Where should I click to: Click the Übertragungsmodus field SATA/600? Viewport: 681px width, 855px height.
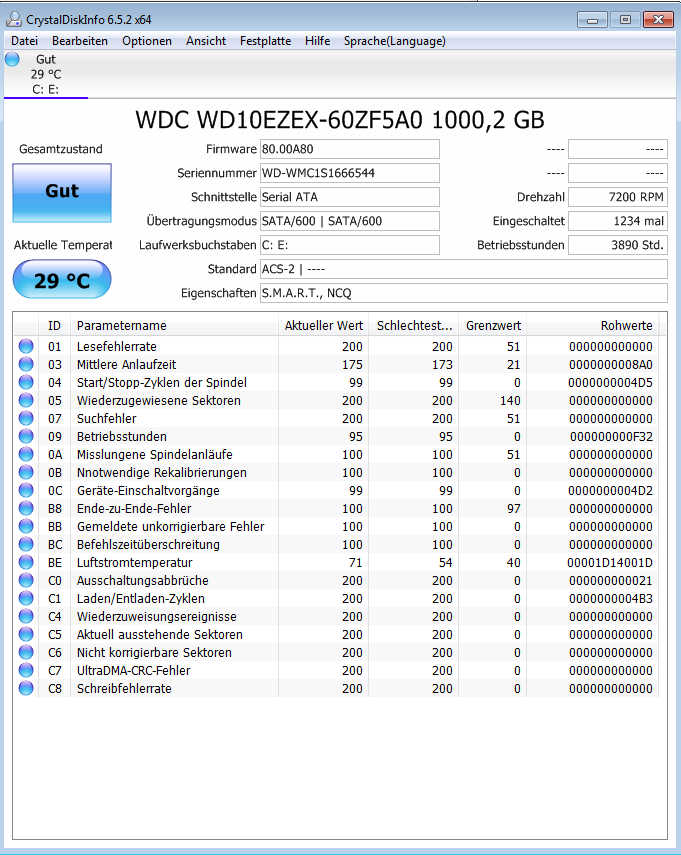click(349, 221)
